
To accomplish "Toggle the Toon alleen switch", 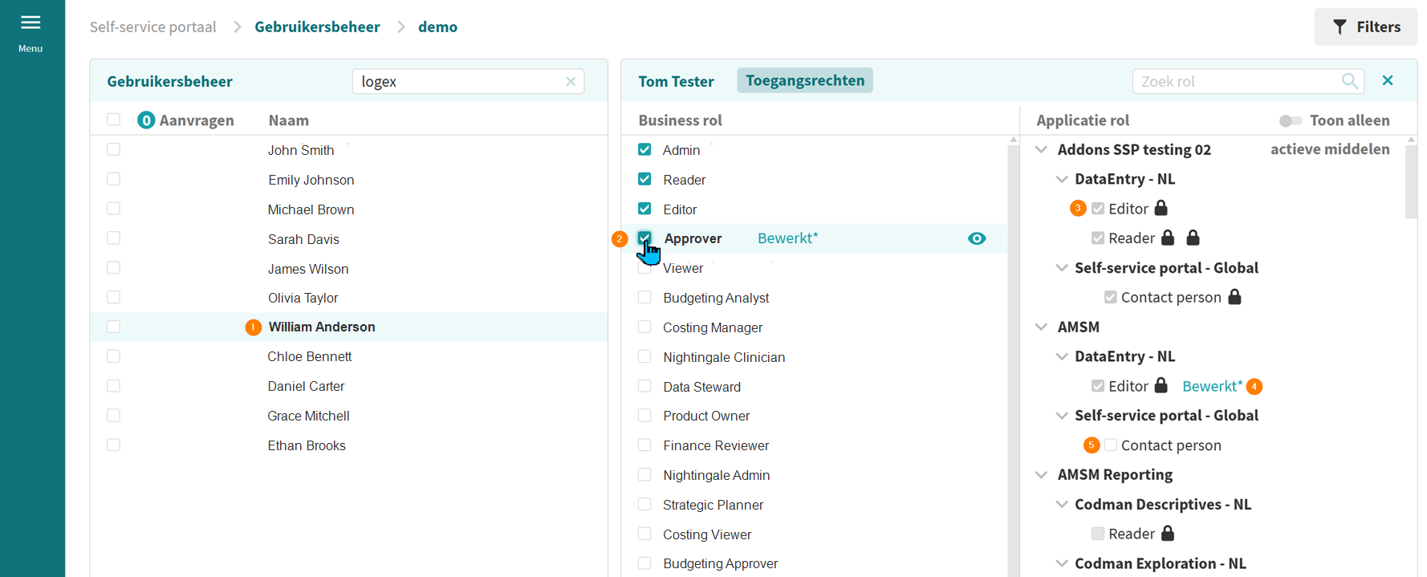I will [1290, 121].
